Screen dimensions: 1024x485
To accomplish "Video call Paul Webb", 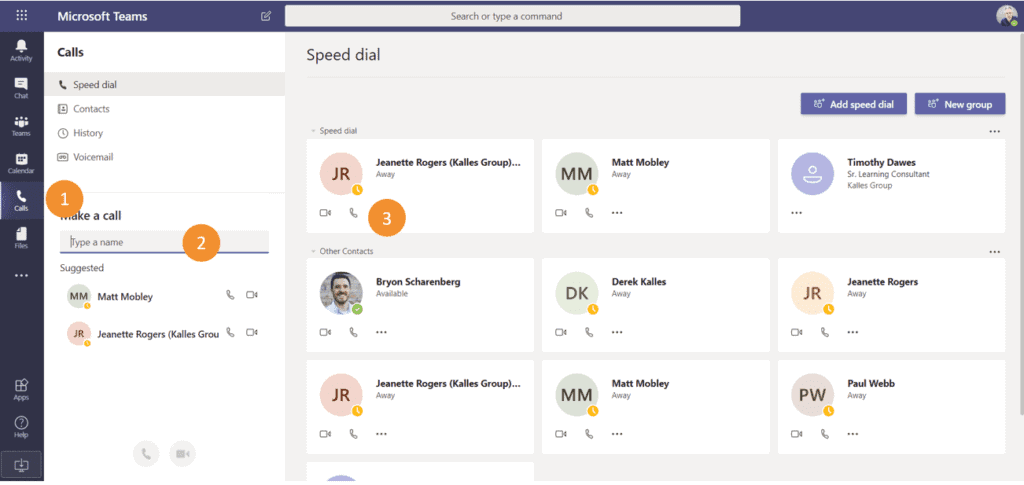I will click(x=797, y=434).
